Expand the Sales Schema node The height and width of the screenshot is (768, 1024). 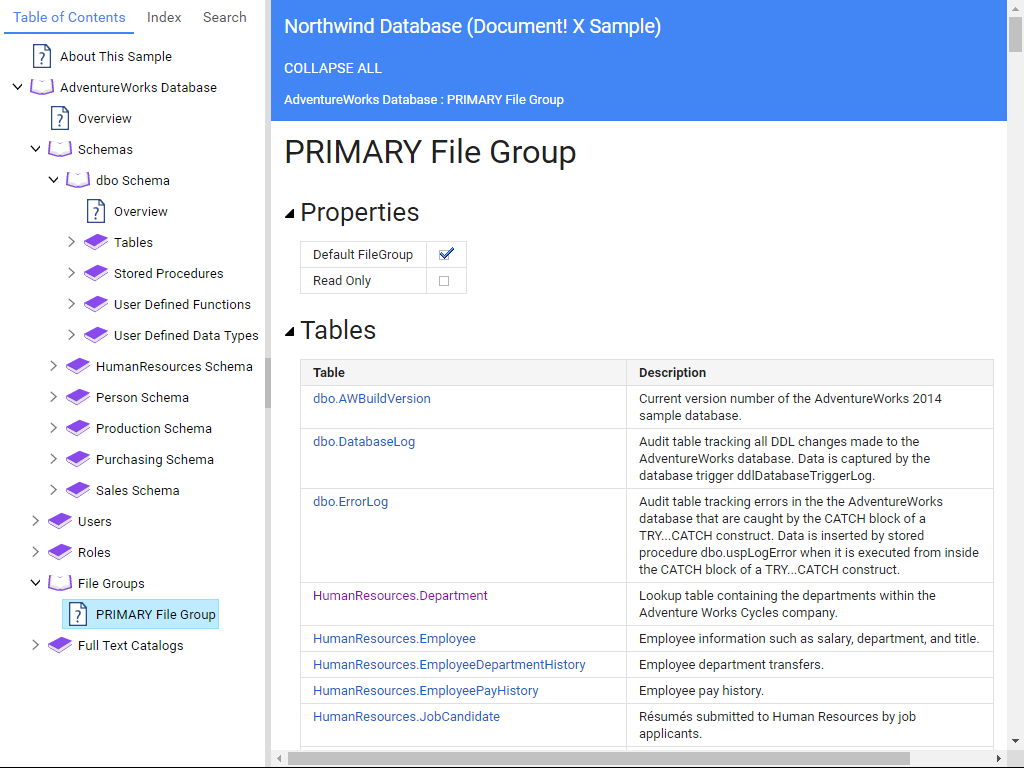[x=54, y=490]
